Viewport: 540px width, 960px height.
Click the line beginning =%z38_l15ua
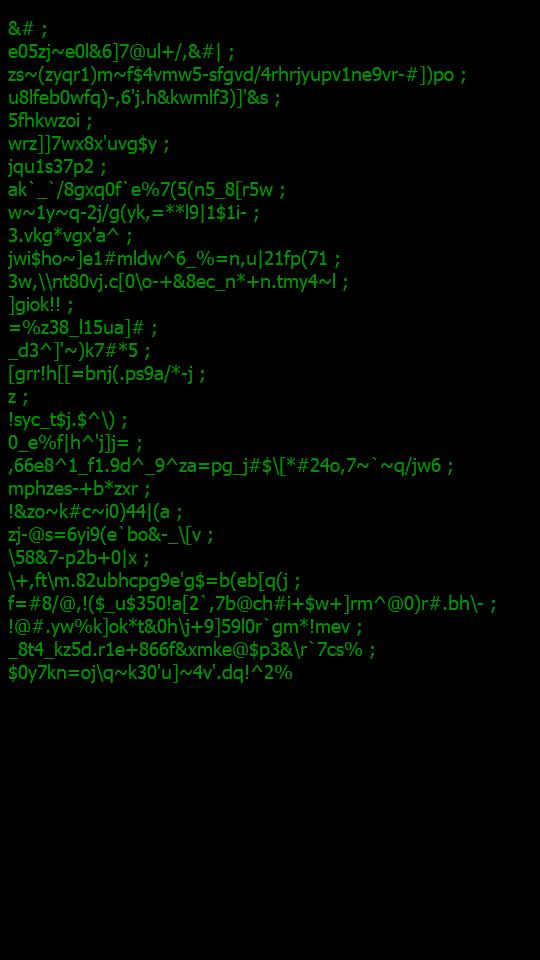point(83,328)
